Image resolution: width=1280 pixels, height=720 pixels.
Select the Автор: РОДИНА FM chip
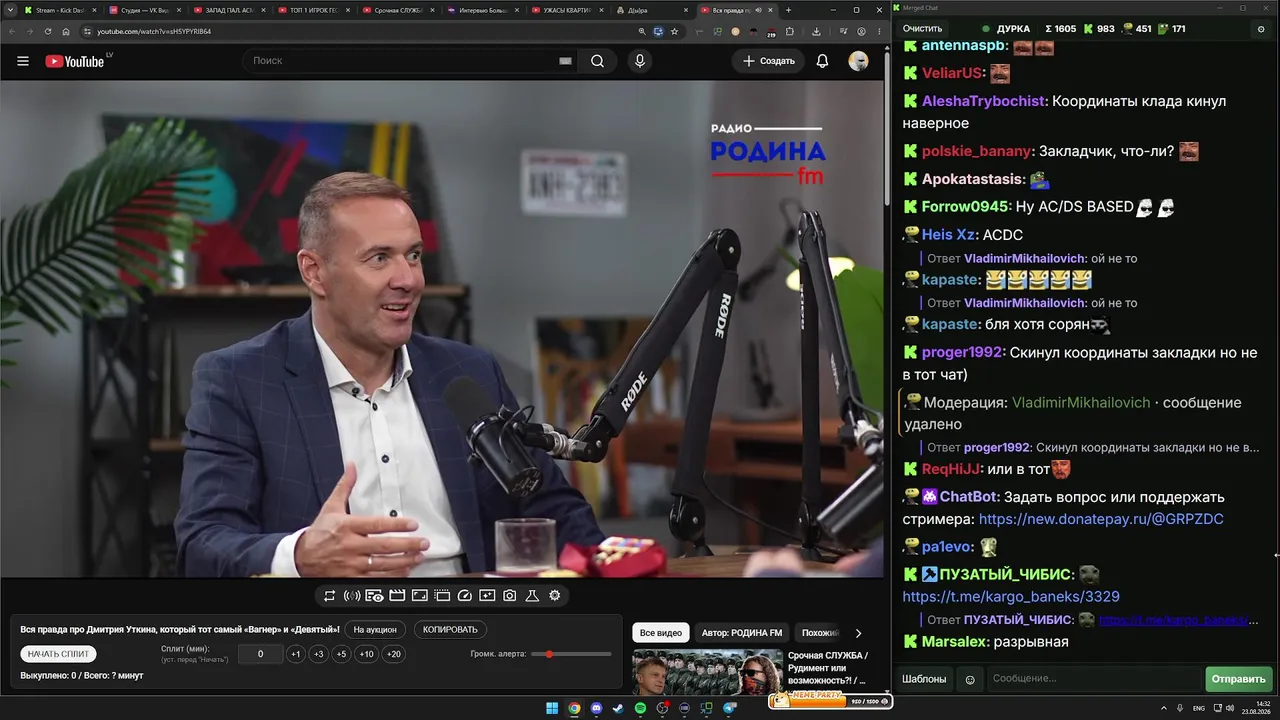pos(742,633)
